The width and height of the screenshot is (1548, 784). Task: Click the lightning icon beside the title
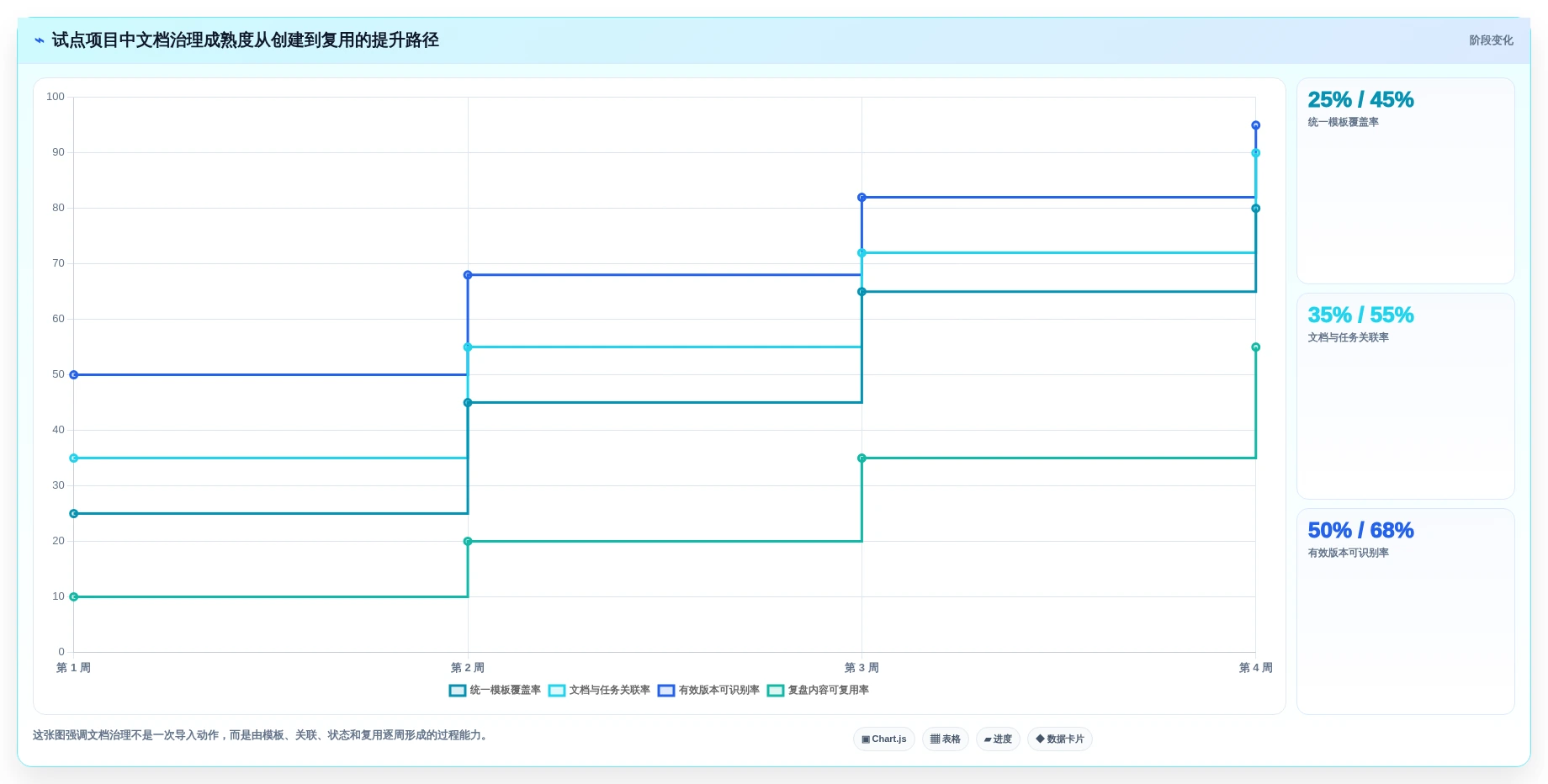coord(39,40)
